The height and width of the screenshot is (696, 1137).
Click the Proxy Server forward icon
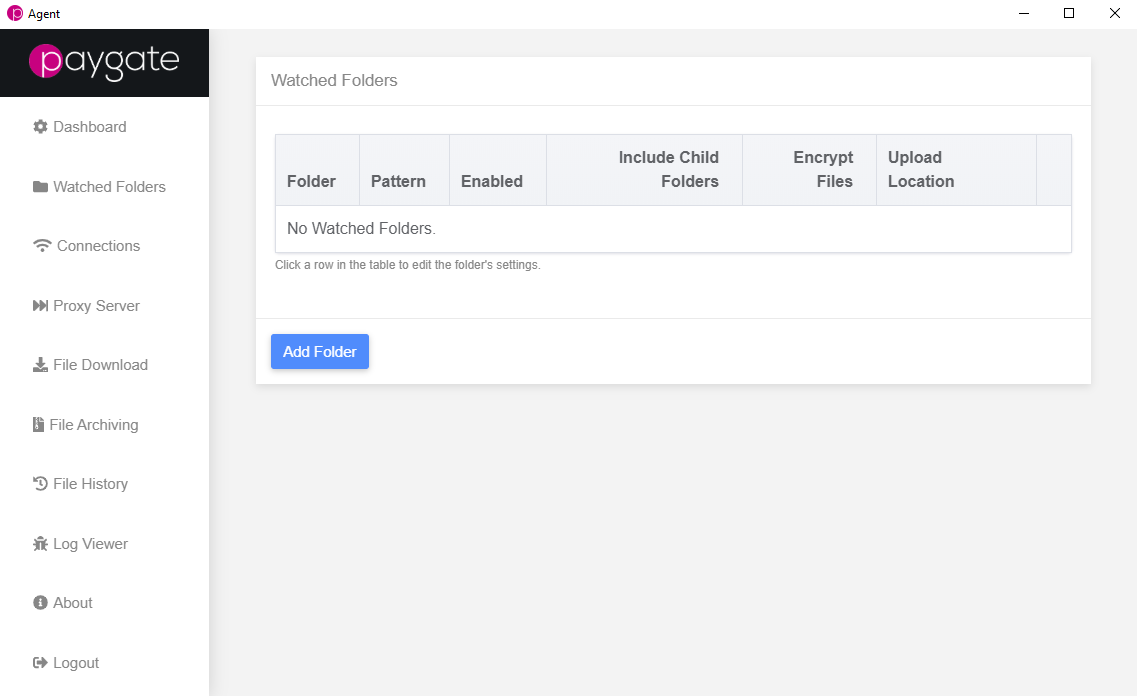40,306
